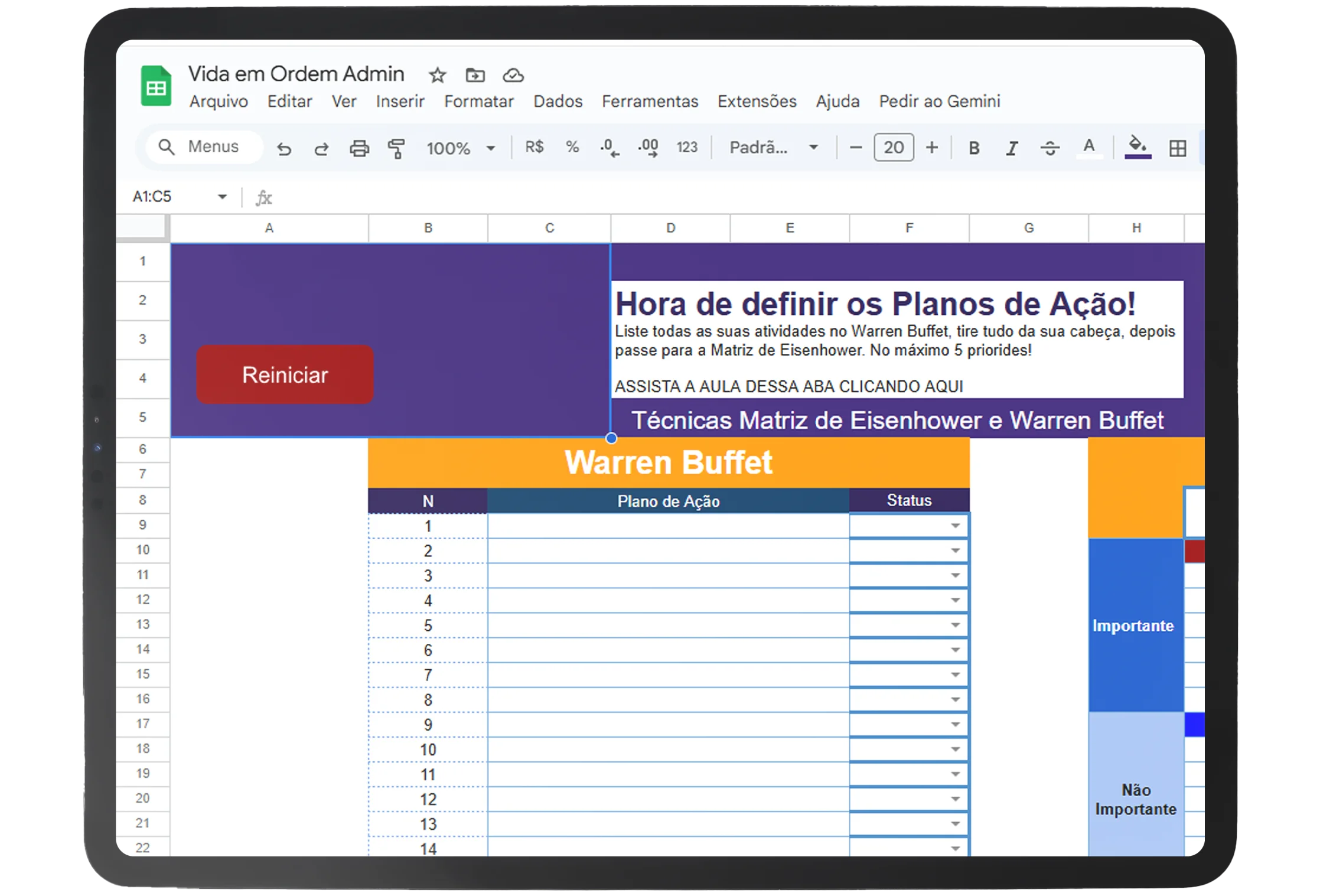Click the print icon
Viewport: 1320px width, 896px height.
[x=359, y=148]
